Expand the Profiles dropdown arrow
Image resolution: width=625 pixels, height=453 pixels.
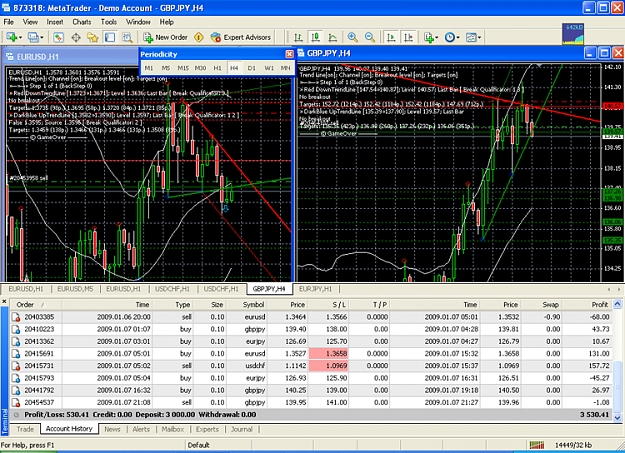[41, 37]
